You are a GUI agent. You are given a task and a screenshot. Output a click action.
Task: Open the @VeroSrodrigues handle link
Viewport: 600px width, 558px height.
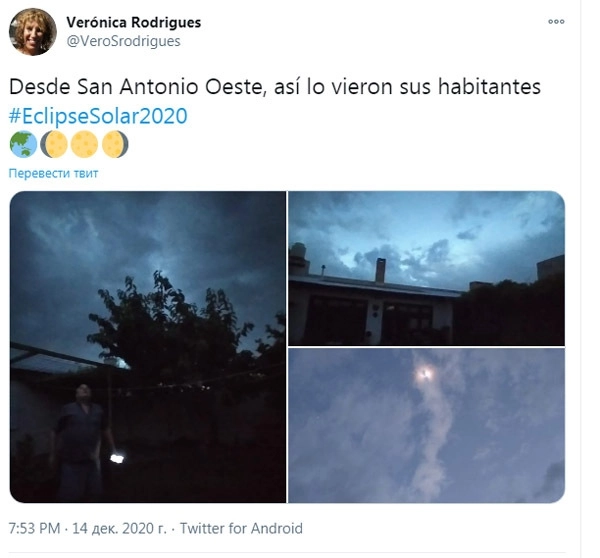pos(123,41)
